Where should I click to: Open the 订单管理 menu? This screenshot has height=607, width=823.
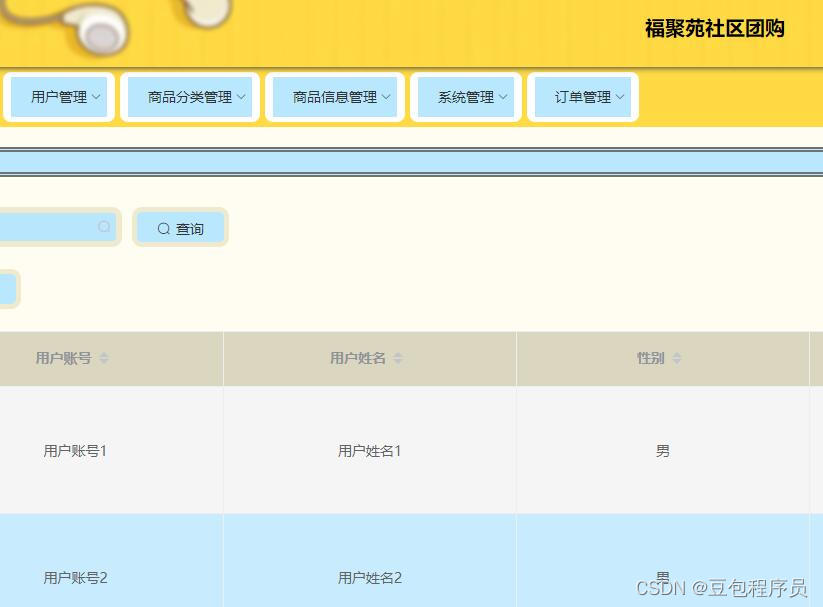pos(583,97)
